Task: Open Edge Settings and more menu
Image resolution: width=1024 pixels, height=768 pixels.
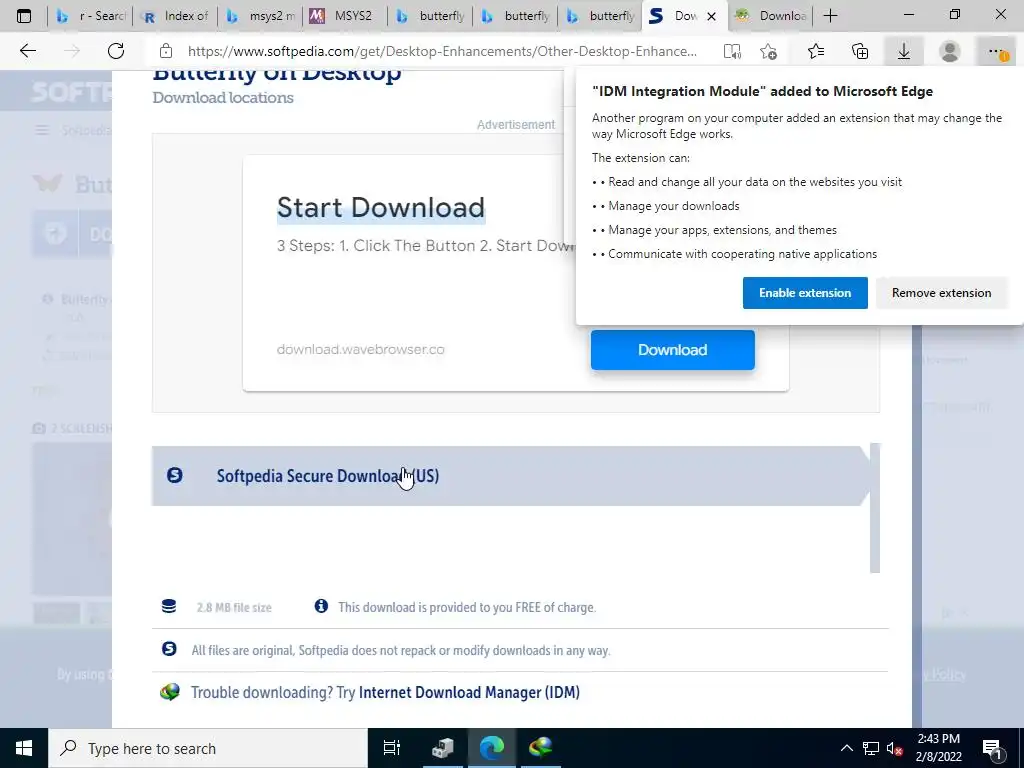Action: 996,52
